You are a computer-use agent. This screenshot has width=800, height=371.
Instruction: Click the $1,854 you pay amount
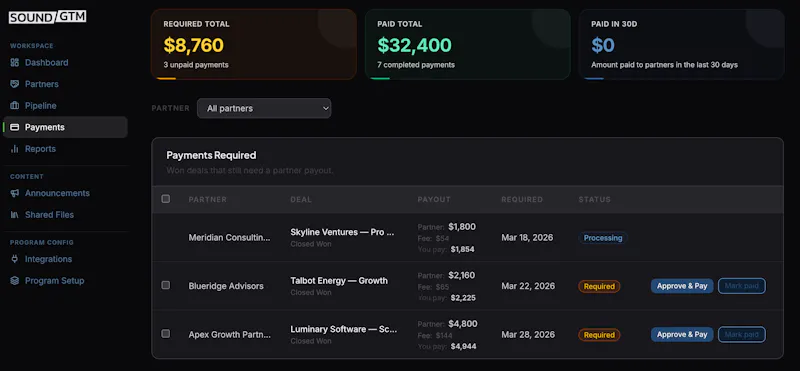pyautogui.click(x=462, y=250)
